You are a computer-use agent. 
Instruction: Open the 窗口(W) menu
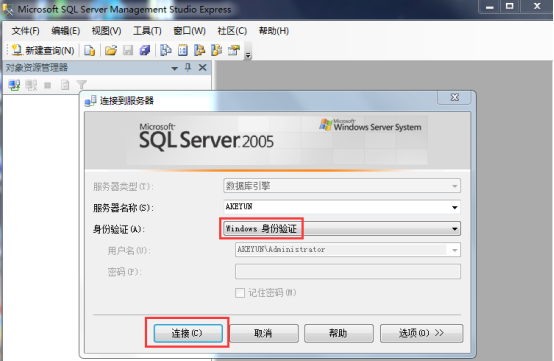click(x=189, y=31)
